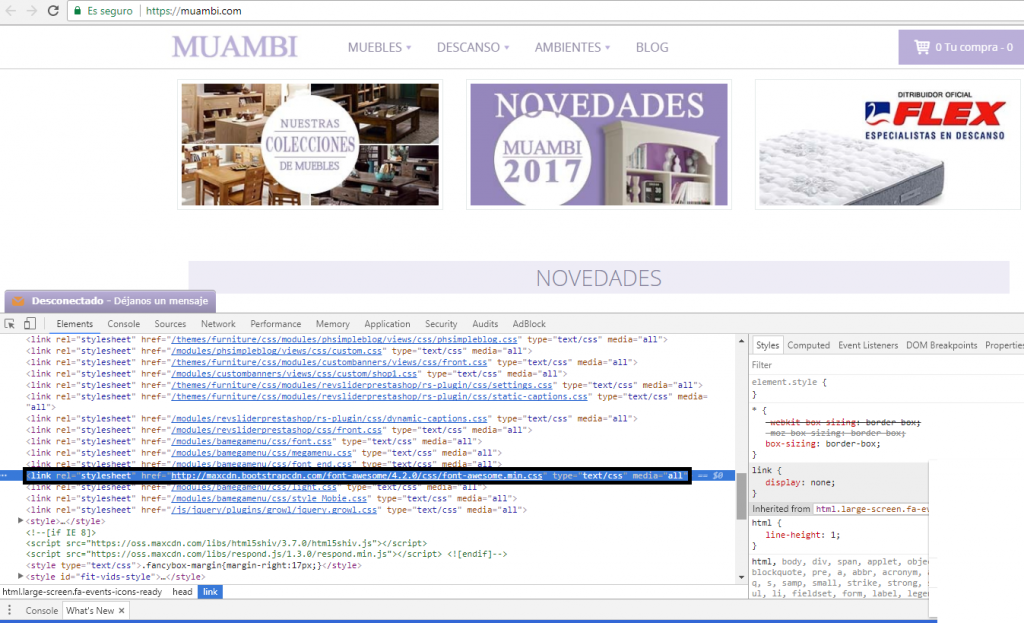1024x623 pixels.
Task: Click the envelope icon in chat widget
Action: [x=17, y=300]
